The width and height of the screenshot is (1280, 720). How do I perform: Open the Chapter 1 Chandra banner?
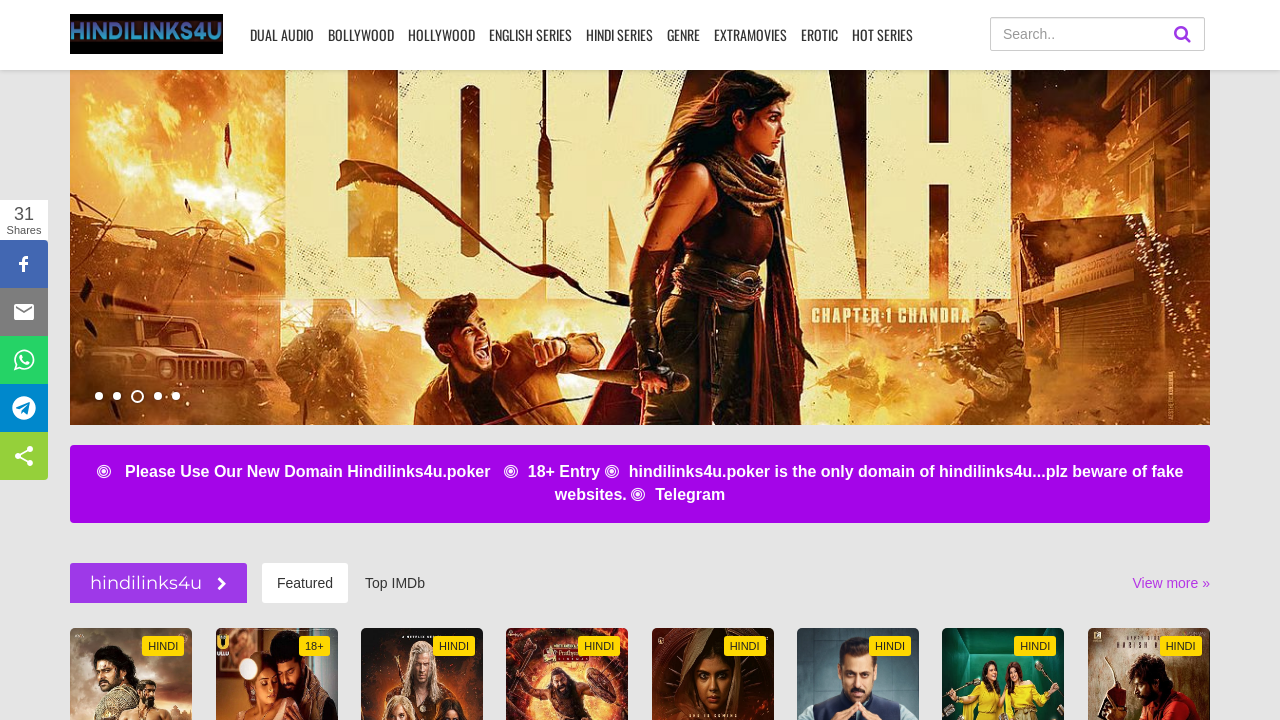click(640, 247)
